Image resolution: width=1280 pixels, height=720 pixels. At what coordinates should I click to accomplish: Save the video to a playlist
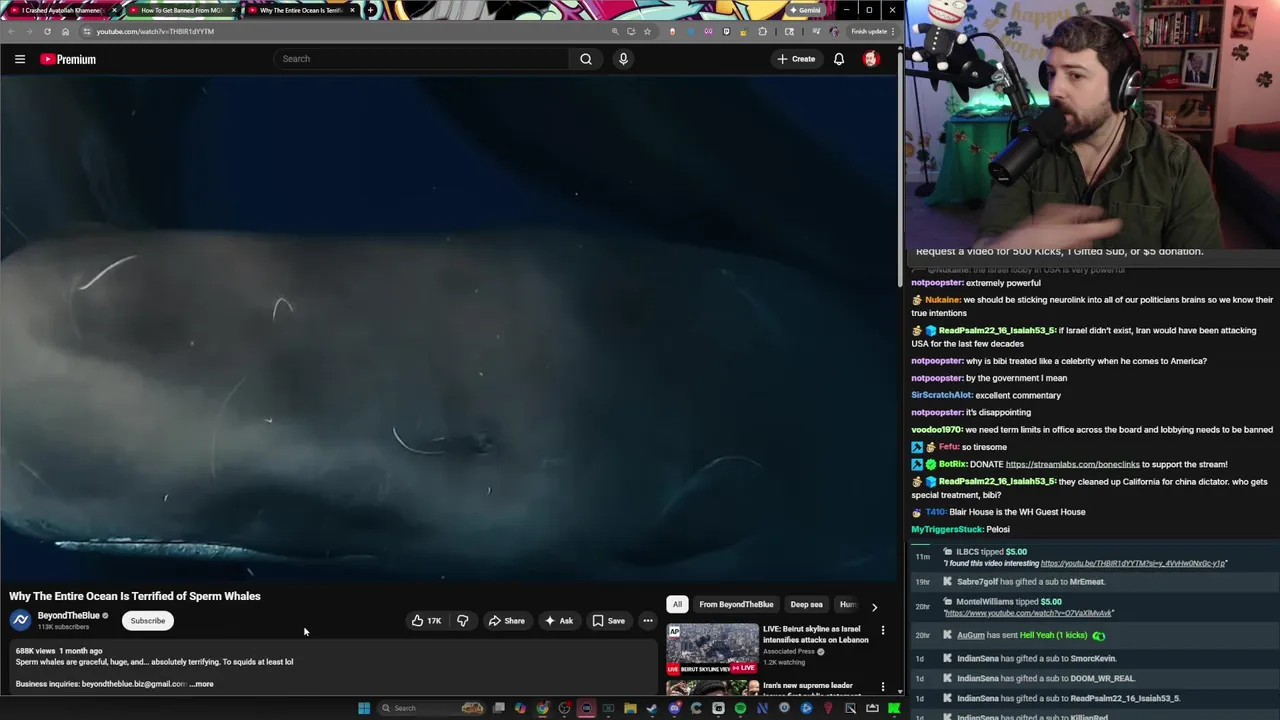[608, 621]
